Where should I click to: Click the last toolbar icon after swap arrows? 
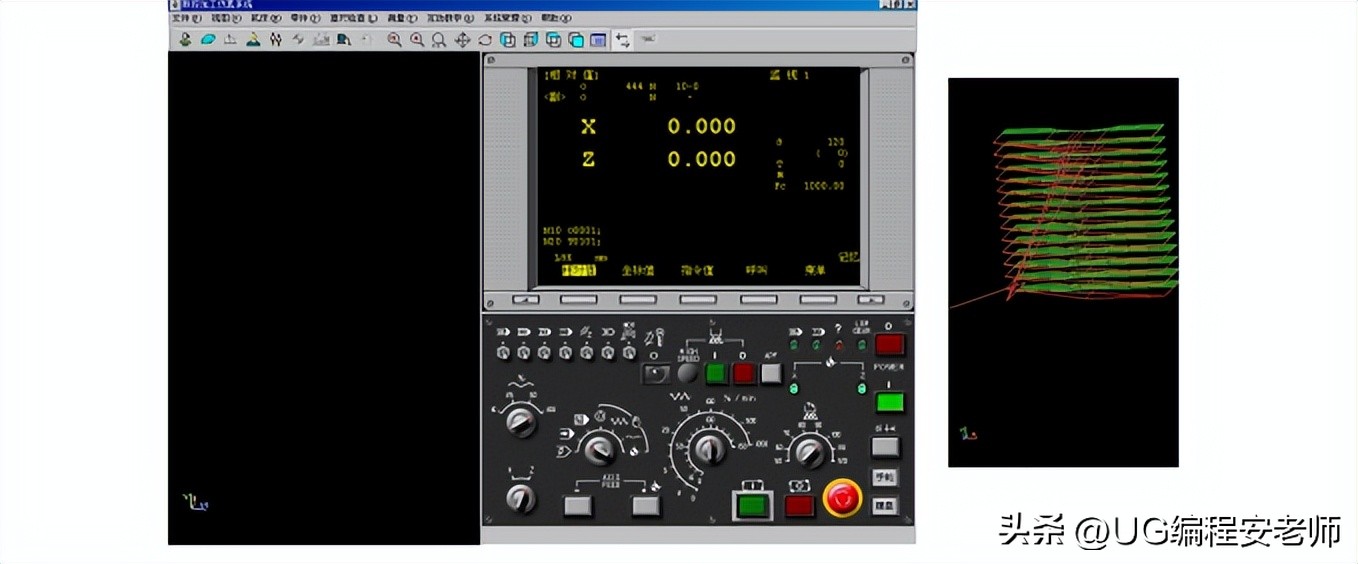tap(647, 40)
